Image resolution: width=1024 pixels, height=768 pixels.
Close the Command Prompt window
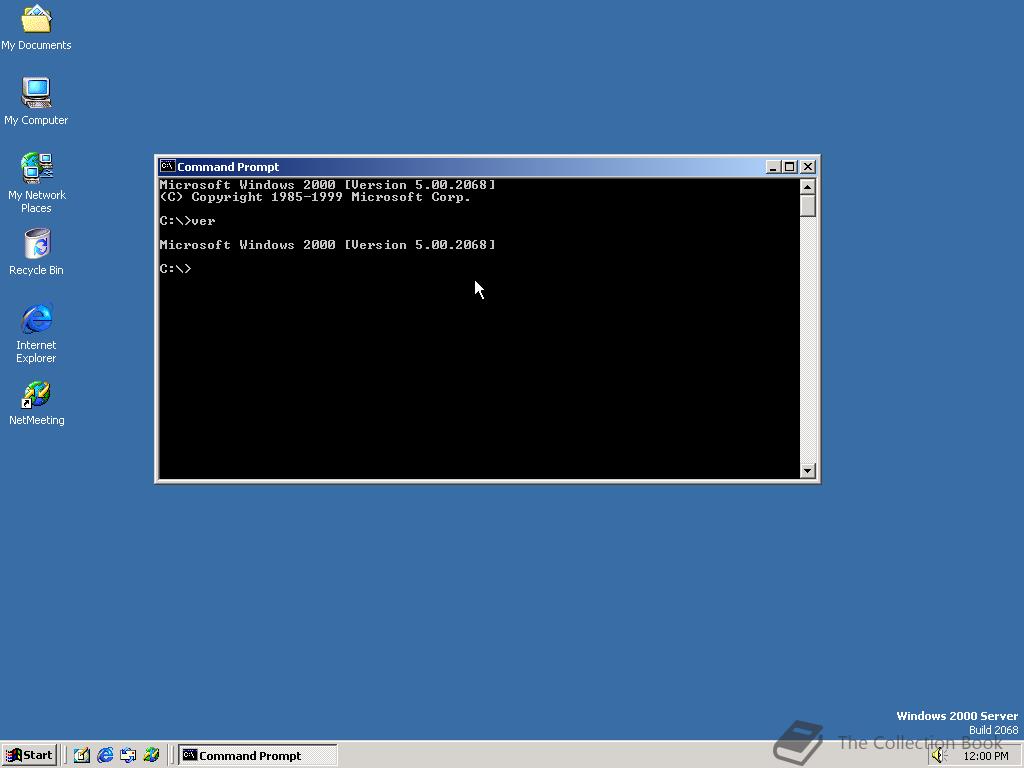click(x=808, y=167)
